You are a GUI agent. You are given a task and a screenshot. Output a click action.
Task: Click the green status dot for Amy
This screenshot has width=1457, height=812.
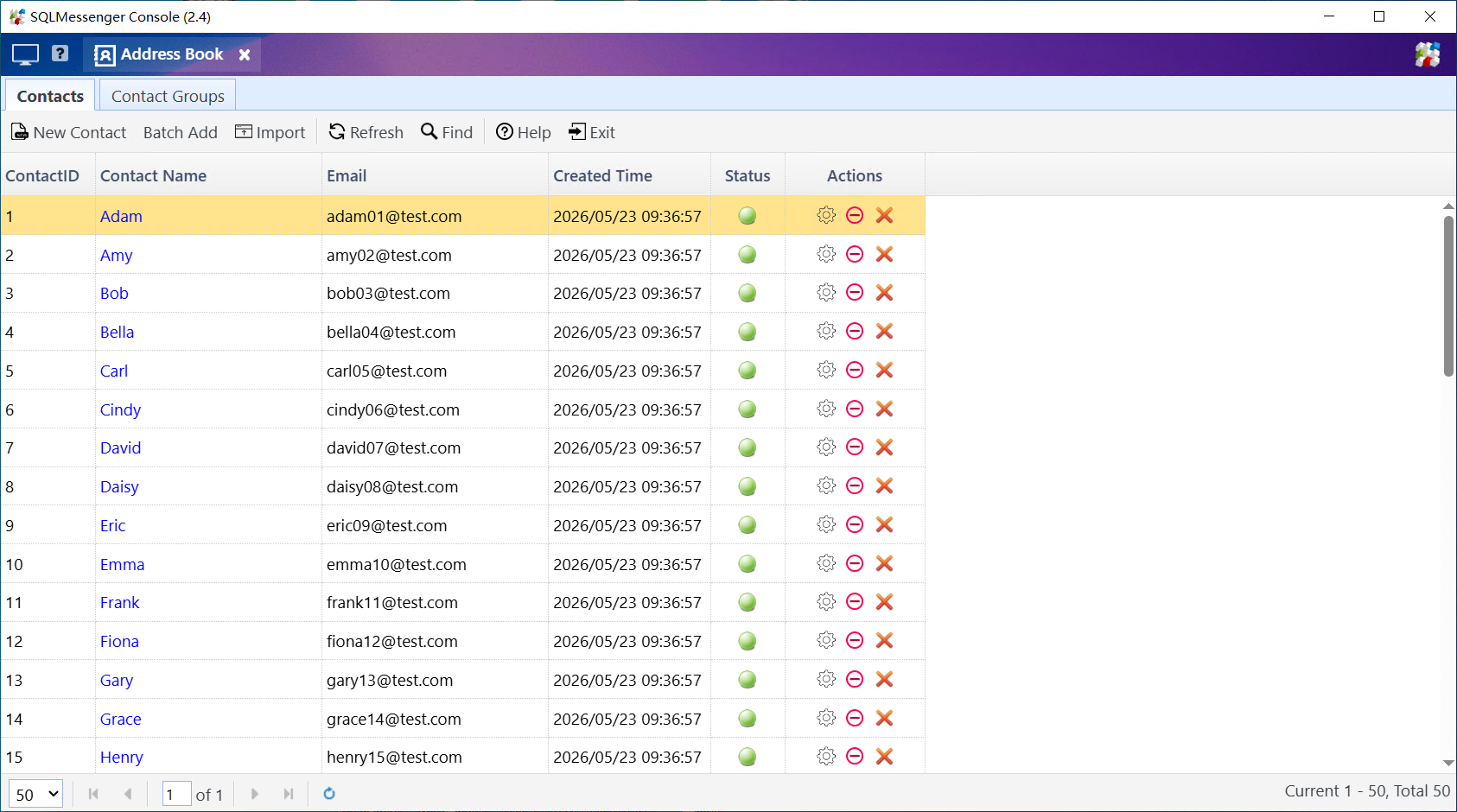pos(748,255)
